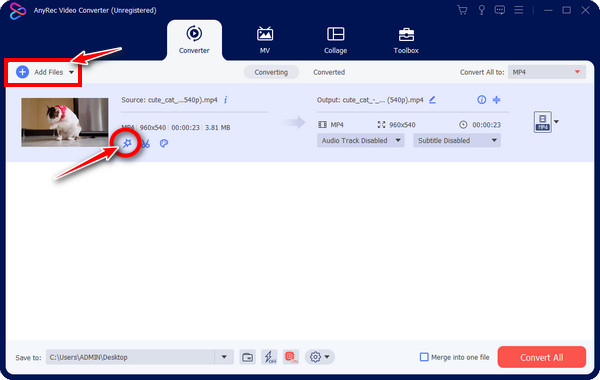Click the output duration 00:00:23

486,125
